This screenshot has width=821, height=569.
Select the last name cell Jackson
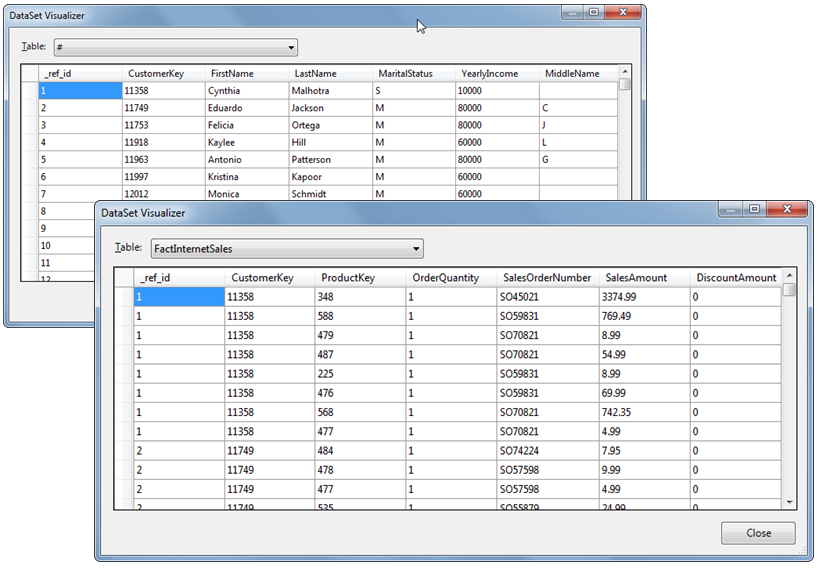330,108
